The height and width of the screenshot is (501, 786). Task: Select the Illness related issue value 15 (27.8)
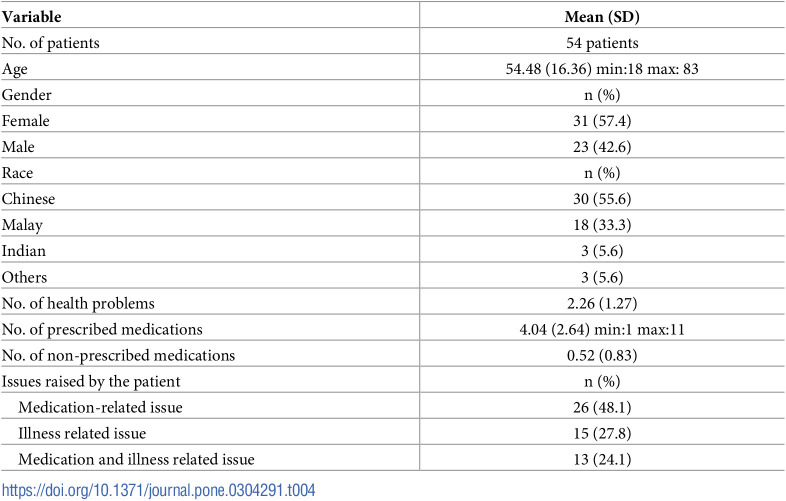(x=602, y=433)
